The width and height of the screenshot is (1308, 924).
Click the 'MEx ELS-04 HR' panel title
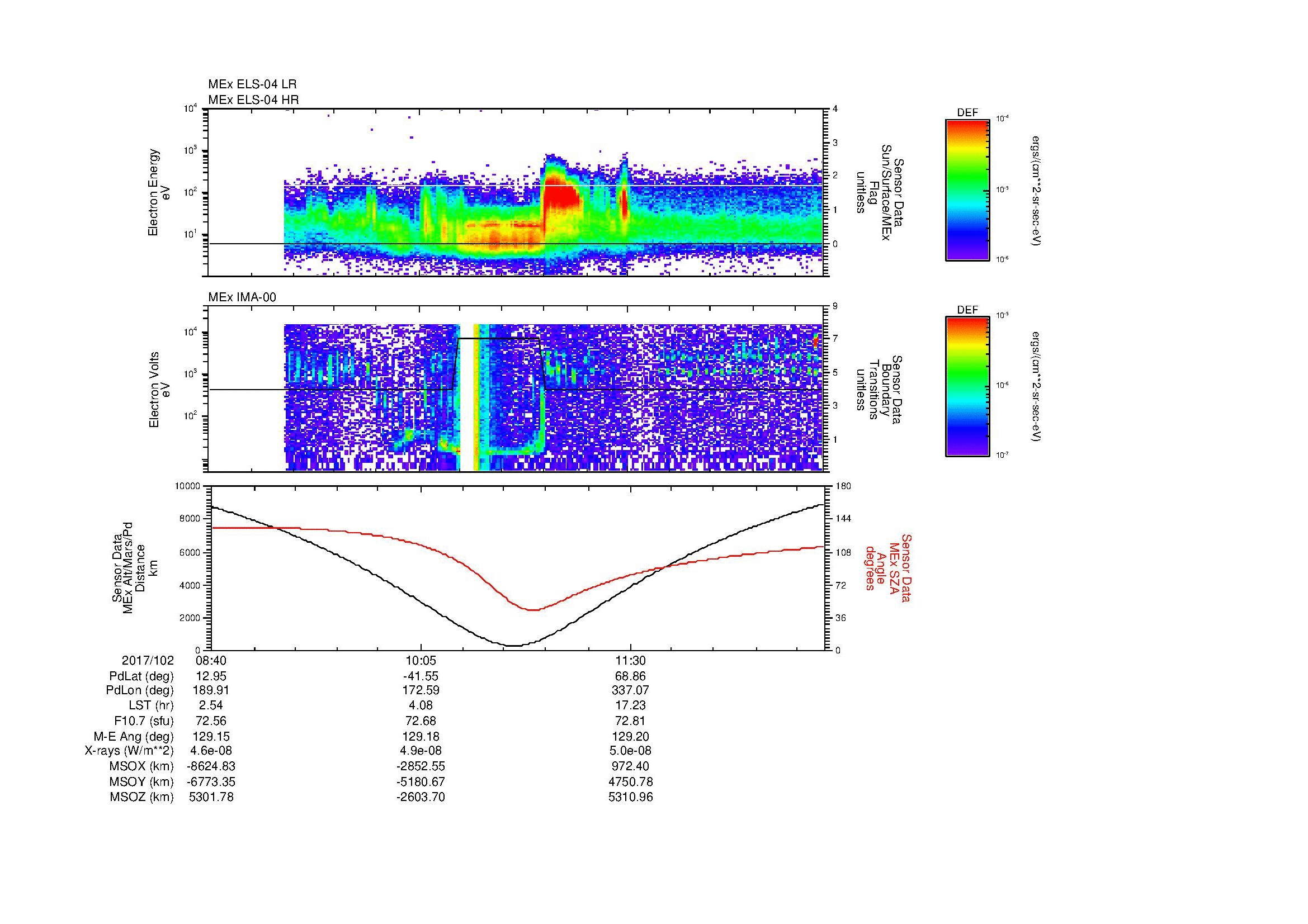[253, 100]
